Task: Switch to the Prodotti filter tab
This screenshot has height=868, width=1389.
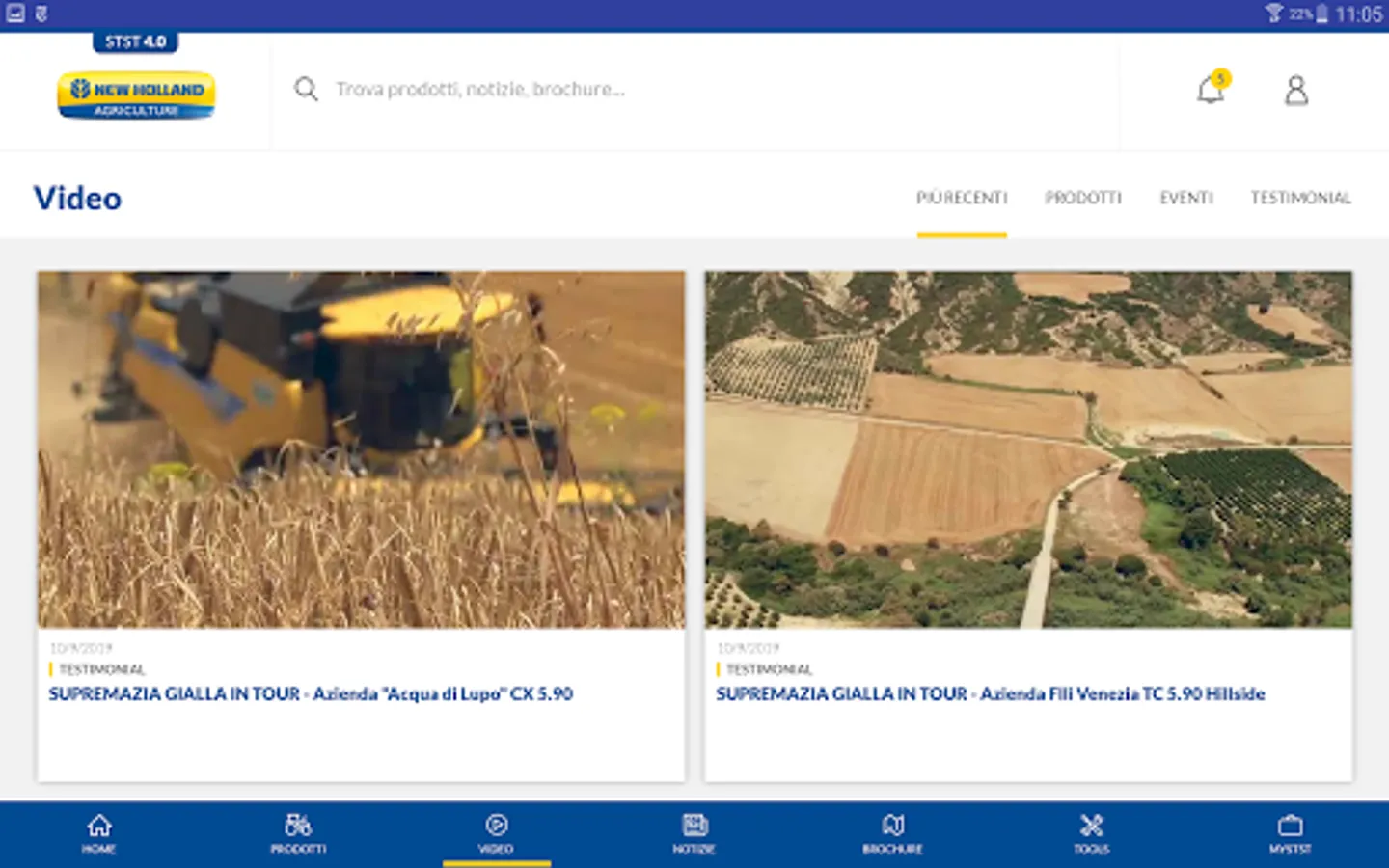Action: click(1083, 198)
